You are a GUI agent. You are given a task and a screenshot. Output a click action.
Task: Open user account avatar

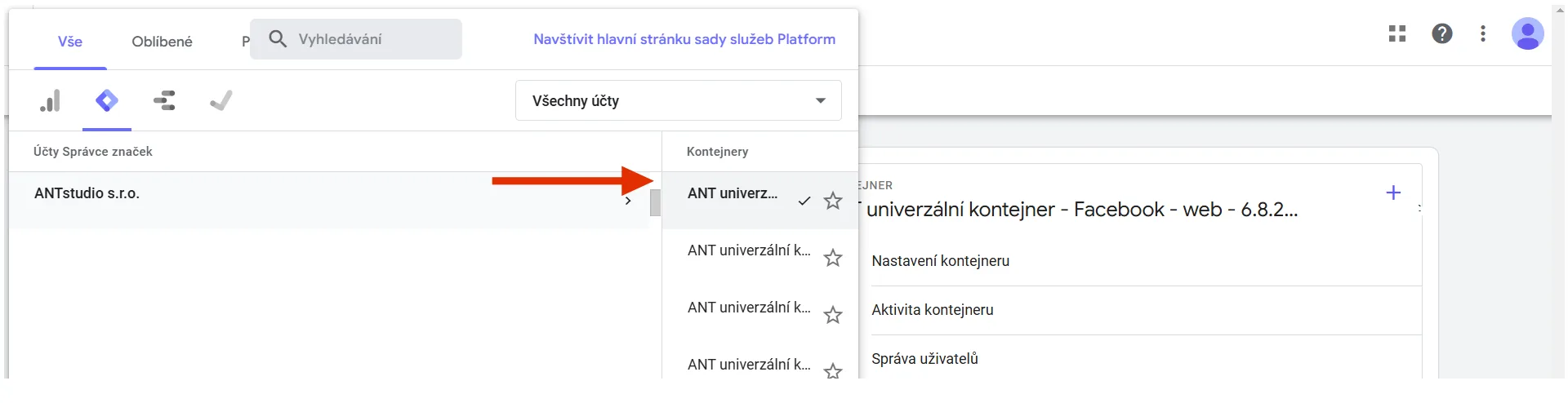tap(1527, 33)
